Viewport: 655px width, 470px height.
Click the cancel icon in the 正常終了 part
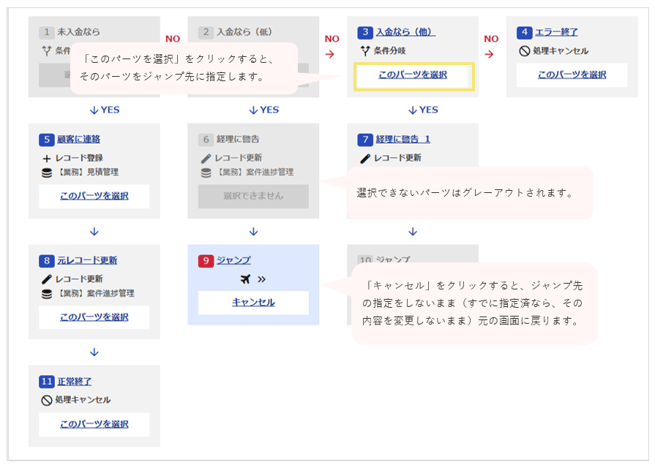pyautogui.click(x=47, y=400)
